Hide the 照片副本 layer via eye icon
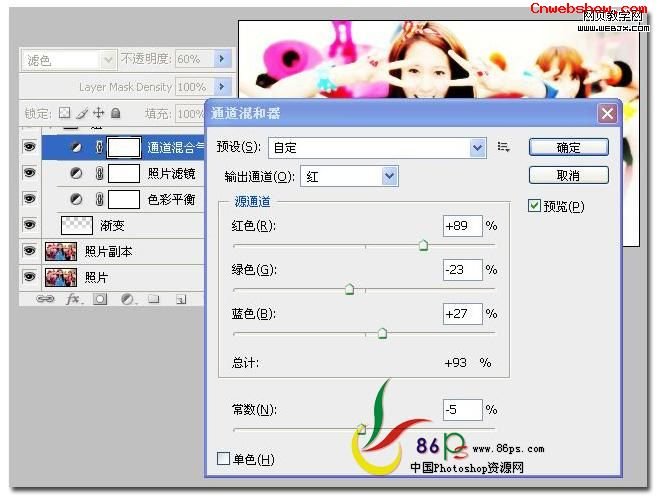The width and height of the screenshot is (660, 500). pyautogui.click(x=29, y=251)
